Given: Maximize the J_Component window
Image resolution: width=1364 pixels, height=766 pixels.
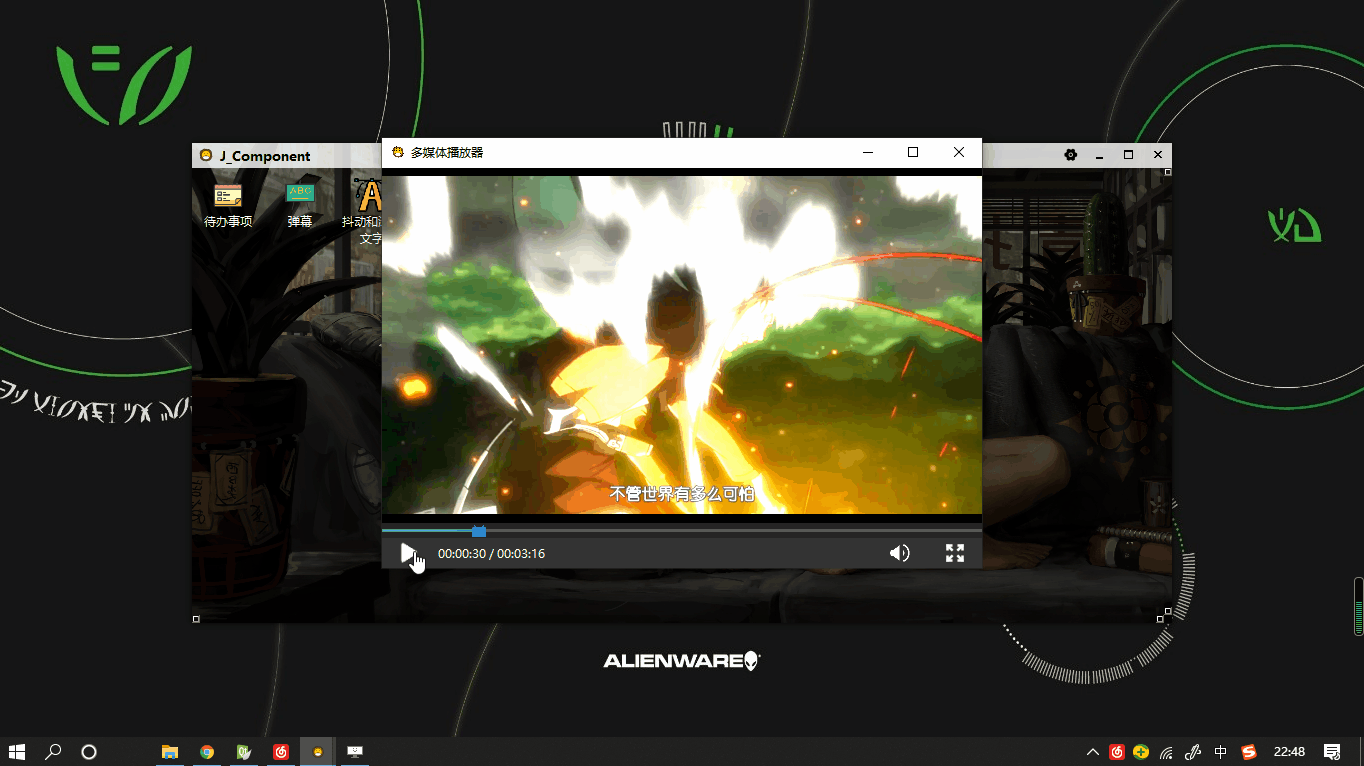Looking at the screenshot, I should [1128, 155].
